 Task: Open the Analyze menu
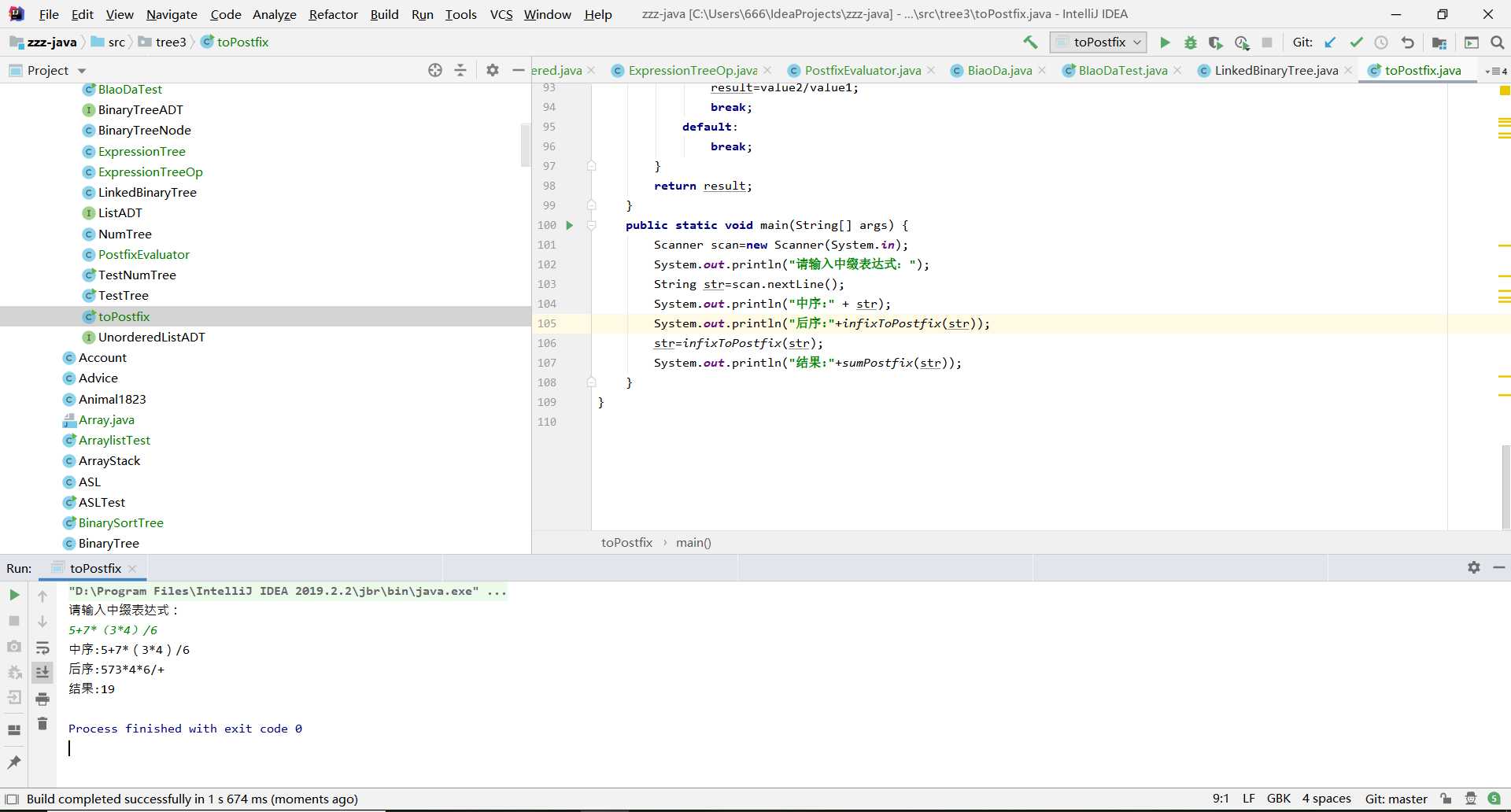[x=274, y=14]
